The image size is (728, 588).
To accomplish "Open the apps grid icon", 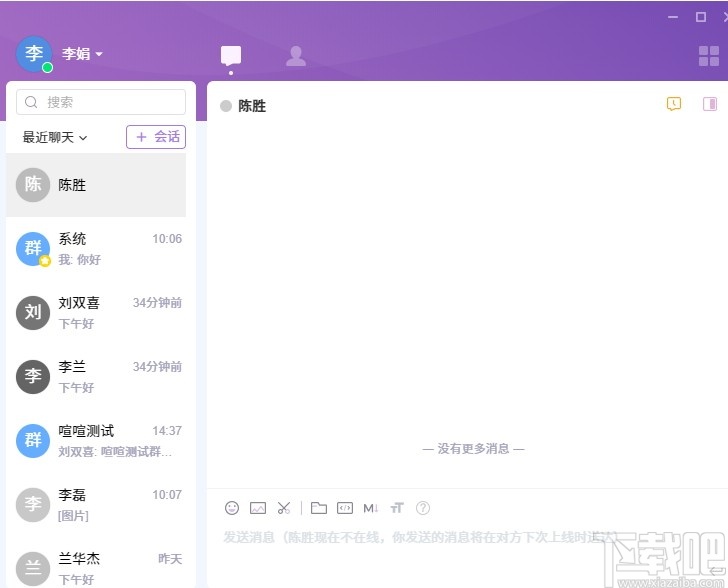I will pyautogui.click(x=709, y=56).
